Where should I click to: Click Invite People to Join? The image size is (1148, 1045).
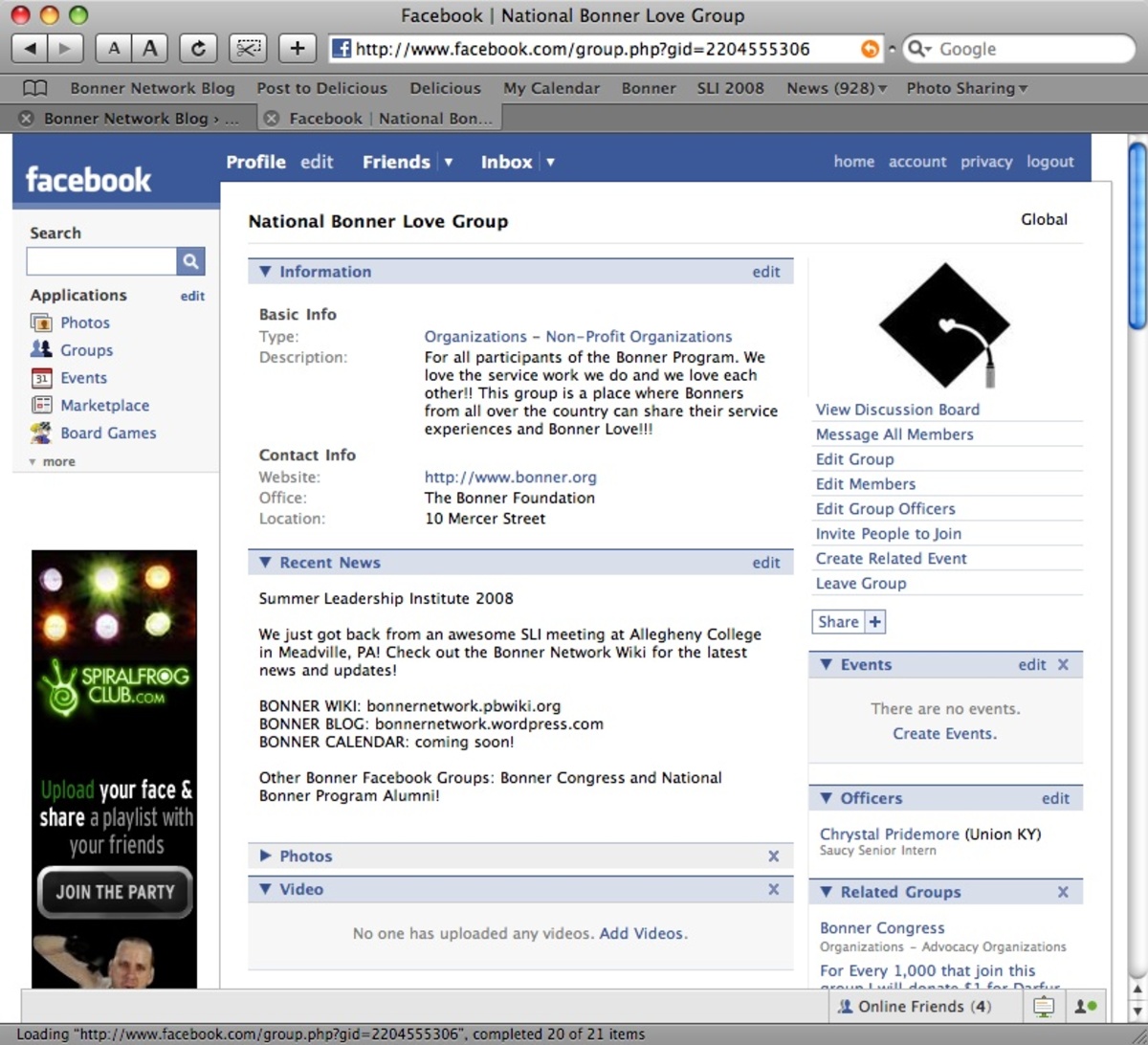(889, 534)
